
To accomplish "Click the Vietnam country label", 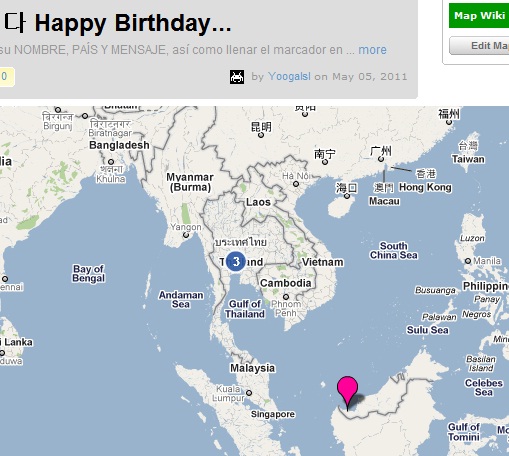I will tap(323, 262).
